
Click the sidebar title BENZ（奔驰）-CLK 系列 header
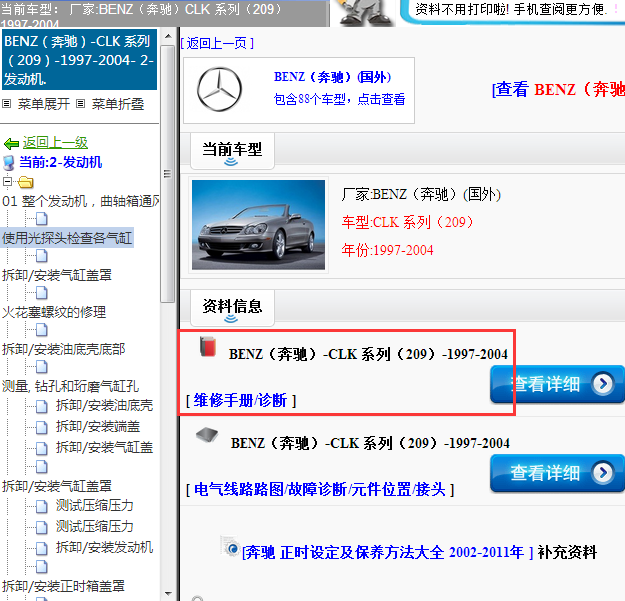pyautogui.click(x=80, y=60)
